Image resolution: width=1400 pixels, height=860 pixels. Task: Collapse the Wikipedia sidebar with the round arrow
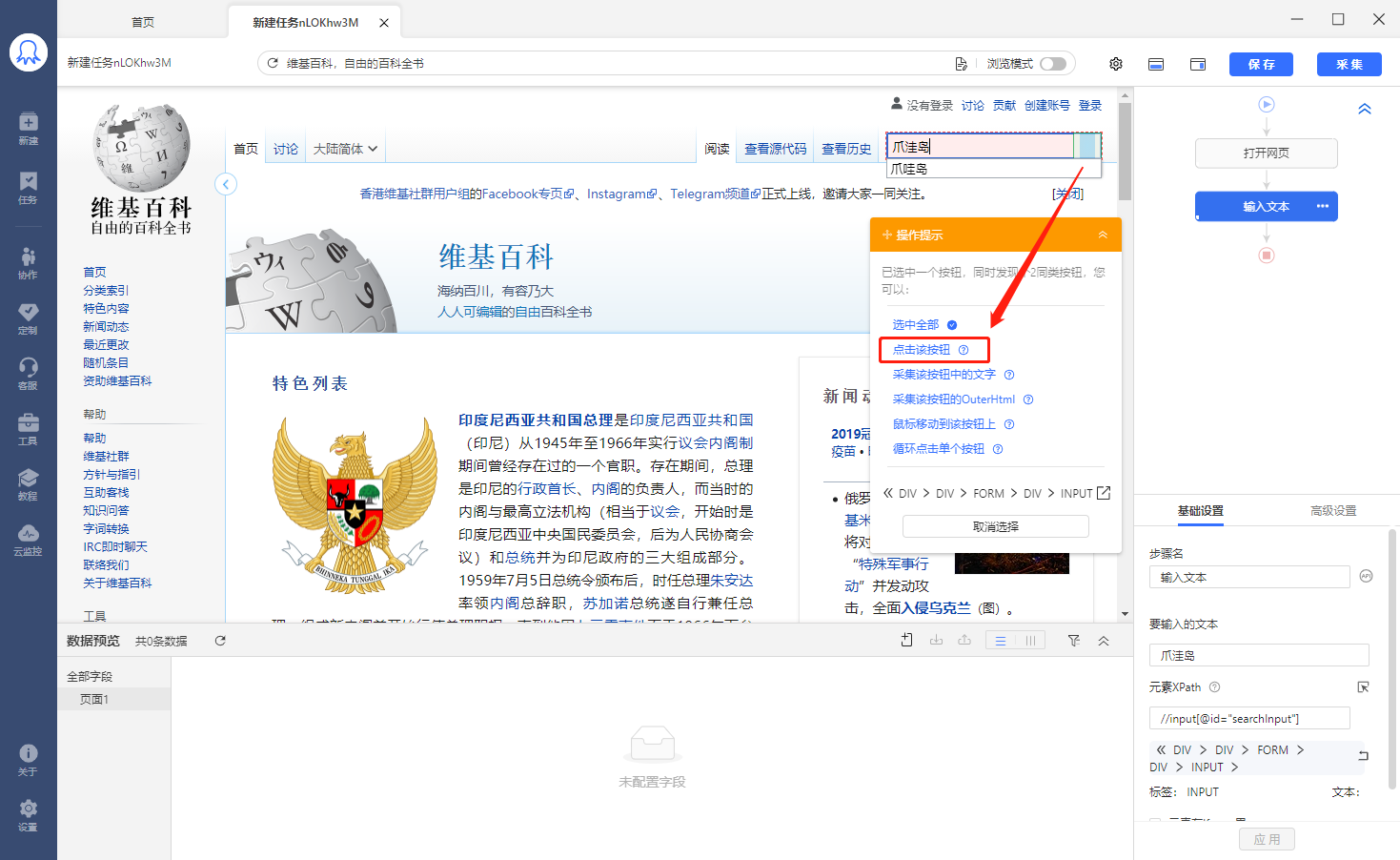[226, 184]
